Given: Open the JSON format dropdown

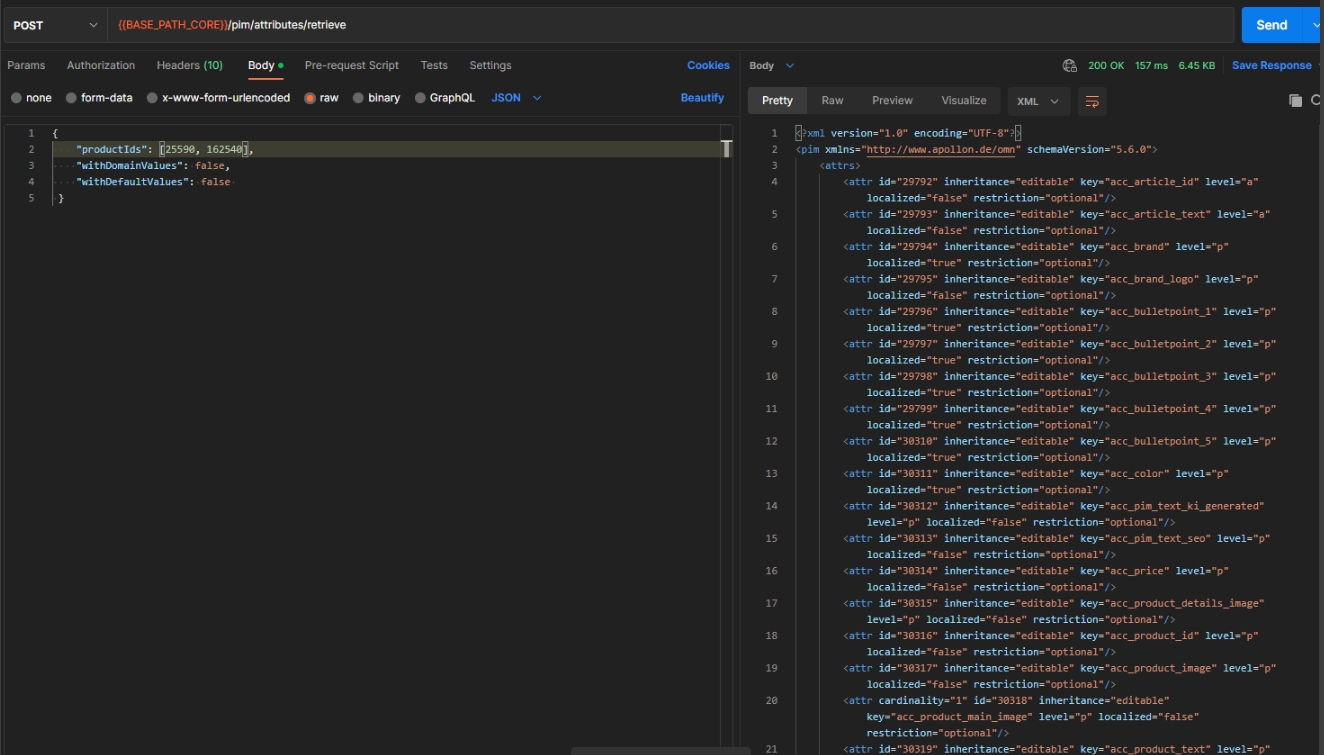Looking at the screenshot, I should click(x=516, y=98).
